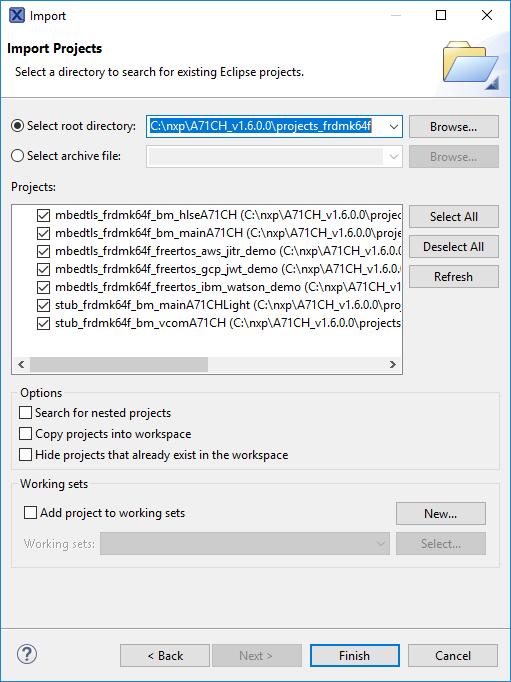
Task: Uncheck mbedtls_frdmk64f_freertos_aws_jitr_demo project
Action: 43,251
